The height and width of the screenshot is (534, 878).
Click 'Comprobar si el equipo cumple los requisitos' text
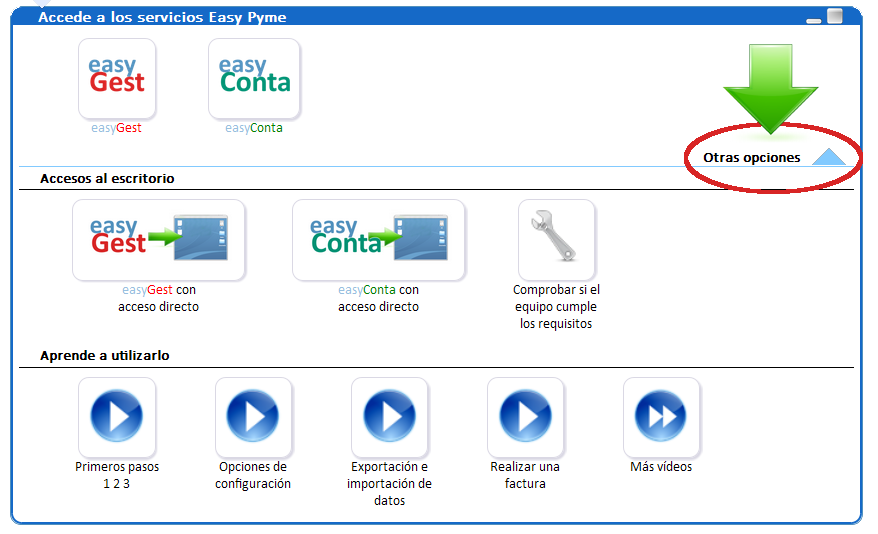pos(556,307)
